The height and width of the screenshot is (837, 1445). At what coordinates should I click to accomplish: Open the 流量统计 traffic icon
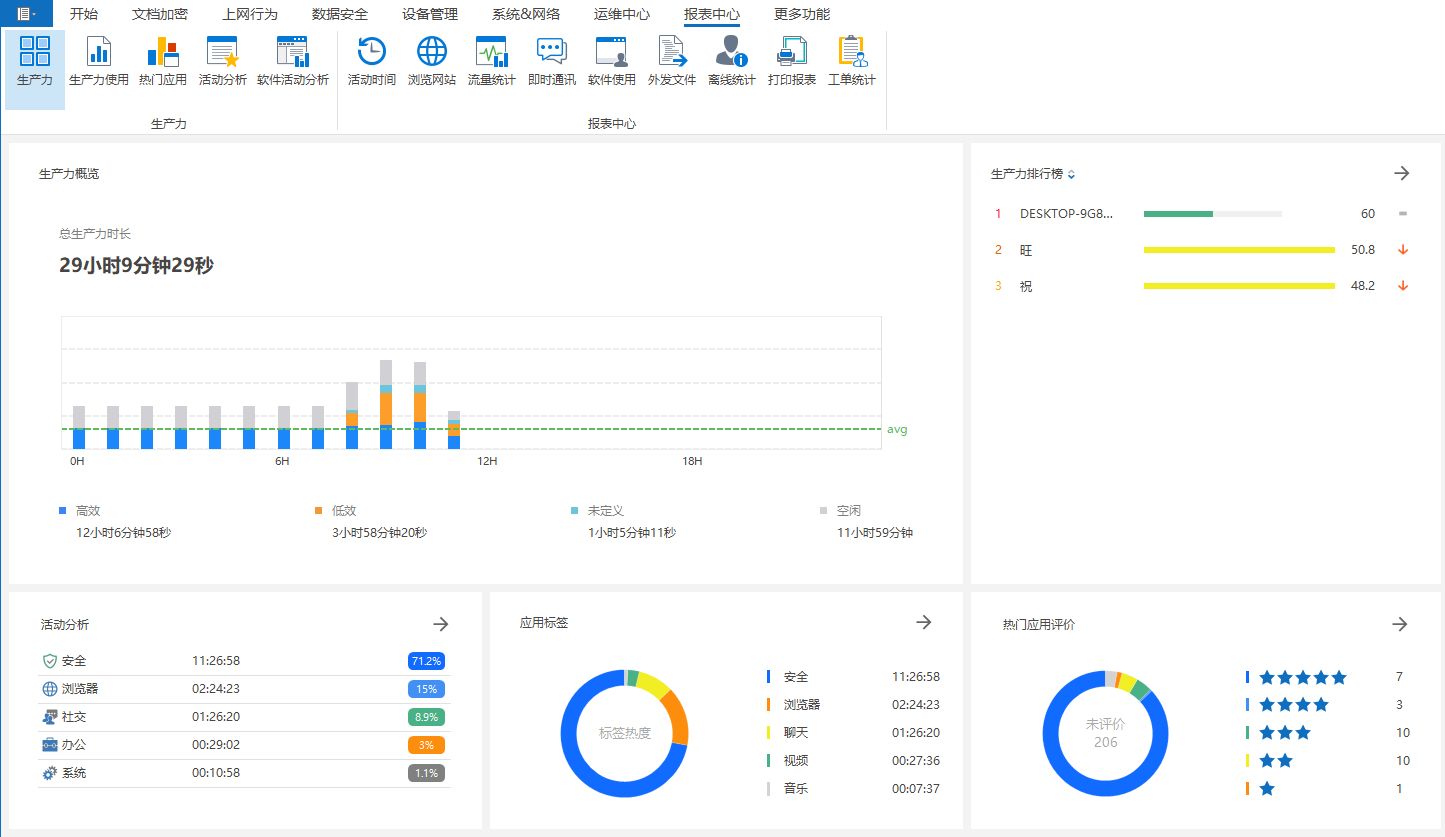(x=492, y=62)
